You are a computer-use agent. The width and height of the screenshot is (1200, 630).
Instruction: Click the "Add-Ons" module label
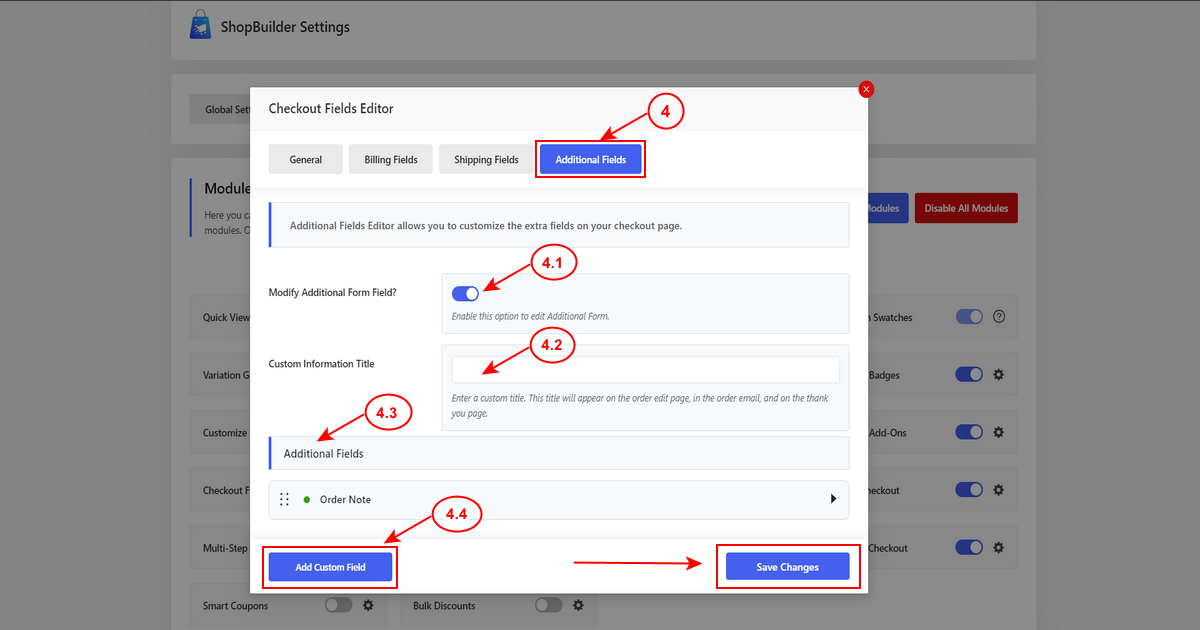point(887,433)
